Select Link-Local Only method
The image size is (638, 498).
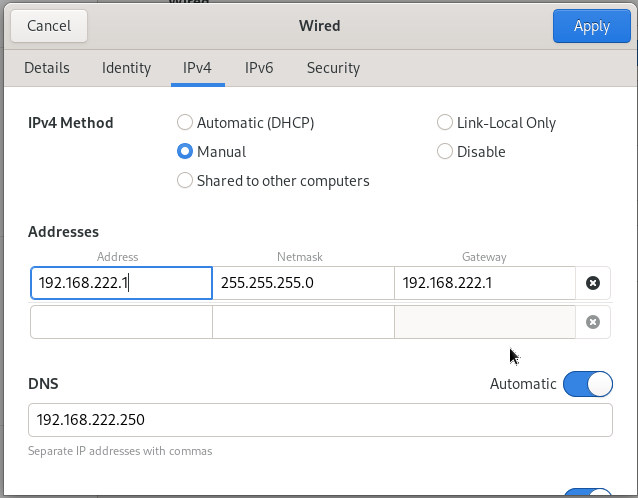coord(445,123)
